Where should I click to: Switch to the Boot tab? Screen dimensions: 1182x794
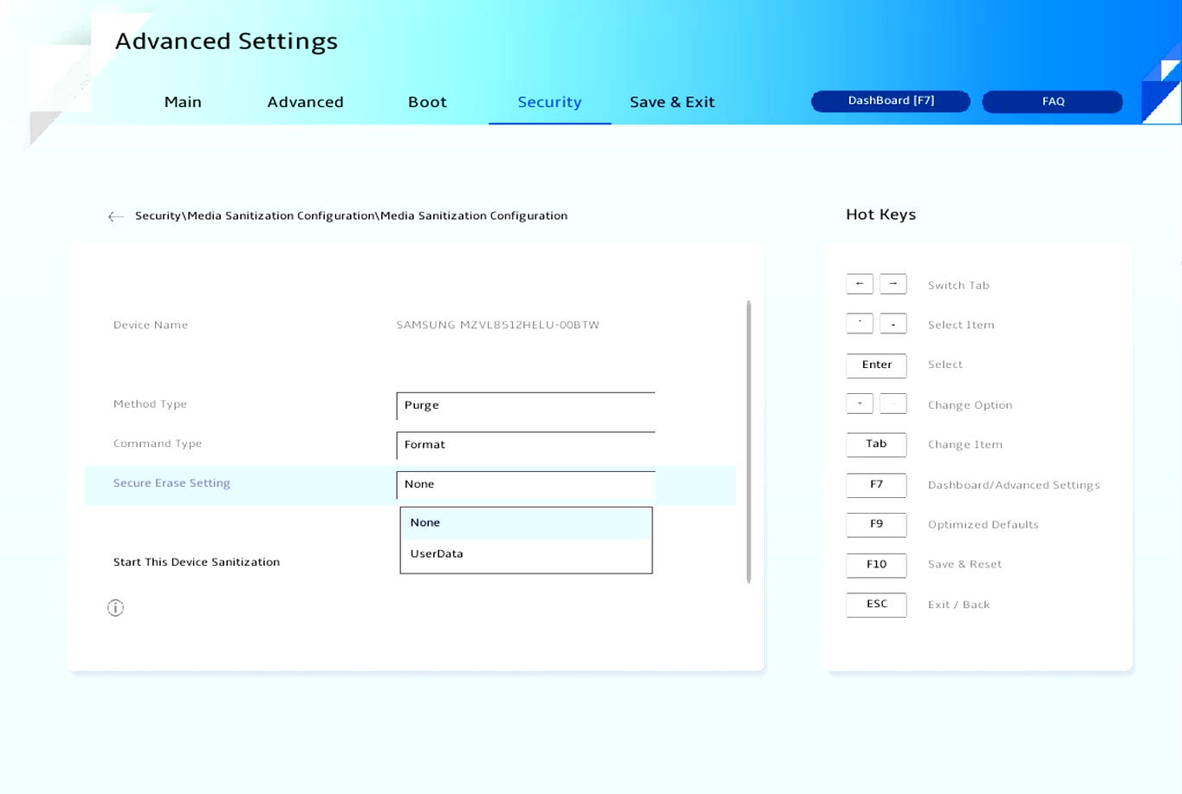427,102
